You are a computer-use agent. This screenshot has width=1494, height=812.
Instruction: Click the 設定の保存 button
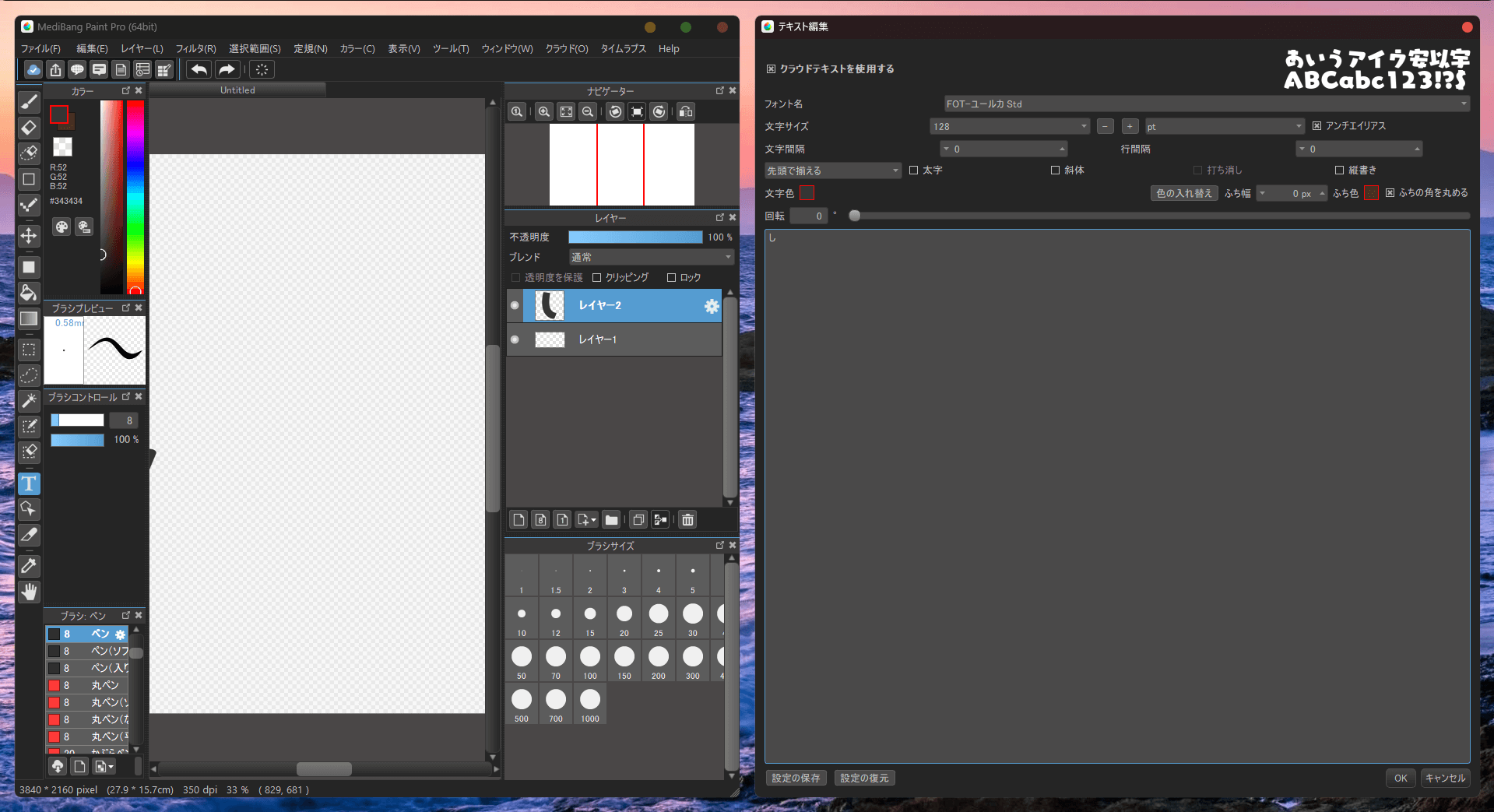[796, 778]
